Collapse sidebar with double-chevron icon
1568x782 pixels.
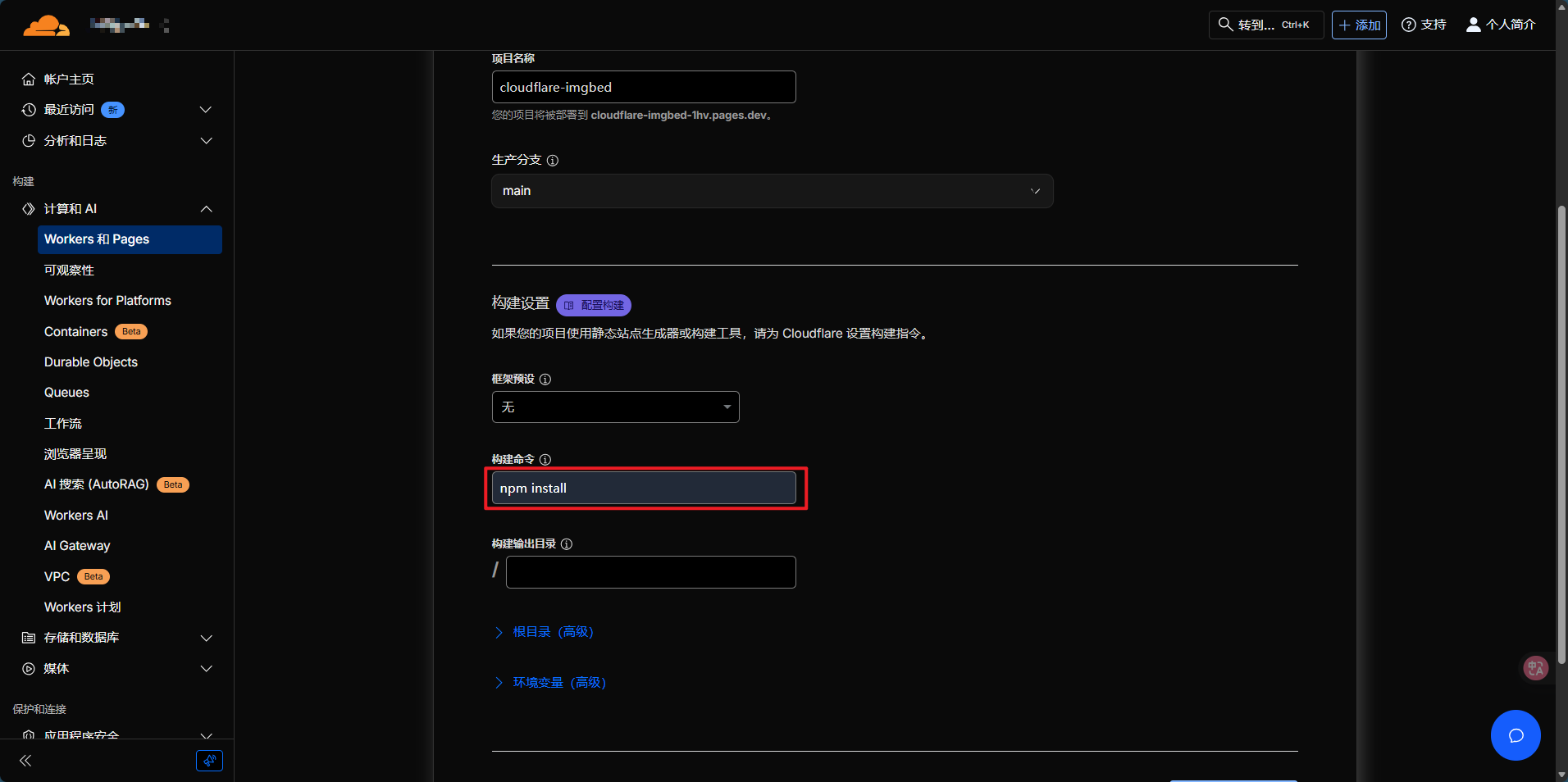pos(25,761)
